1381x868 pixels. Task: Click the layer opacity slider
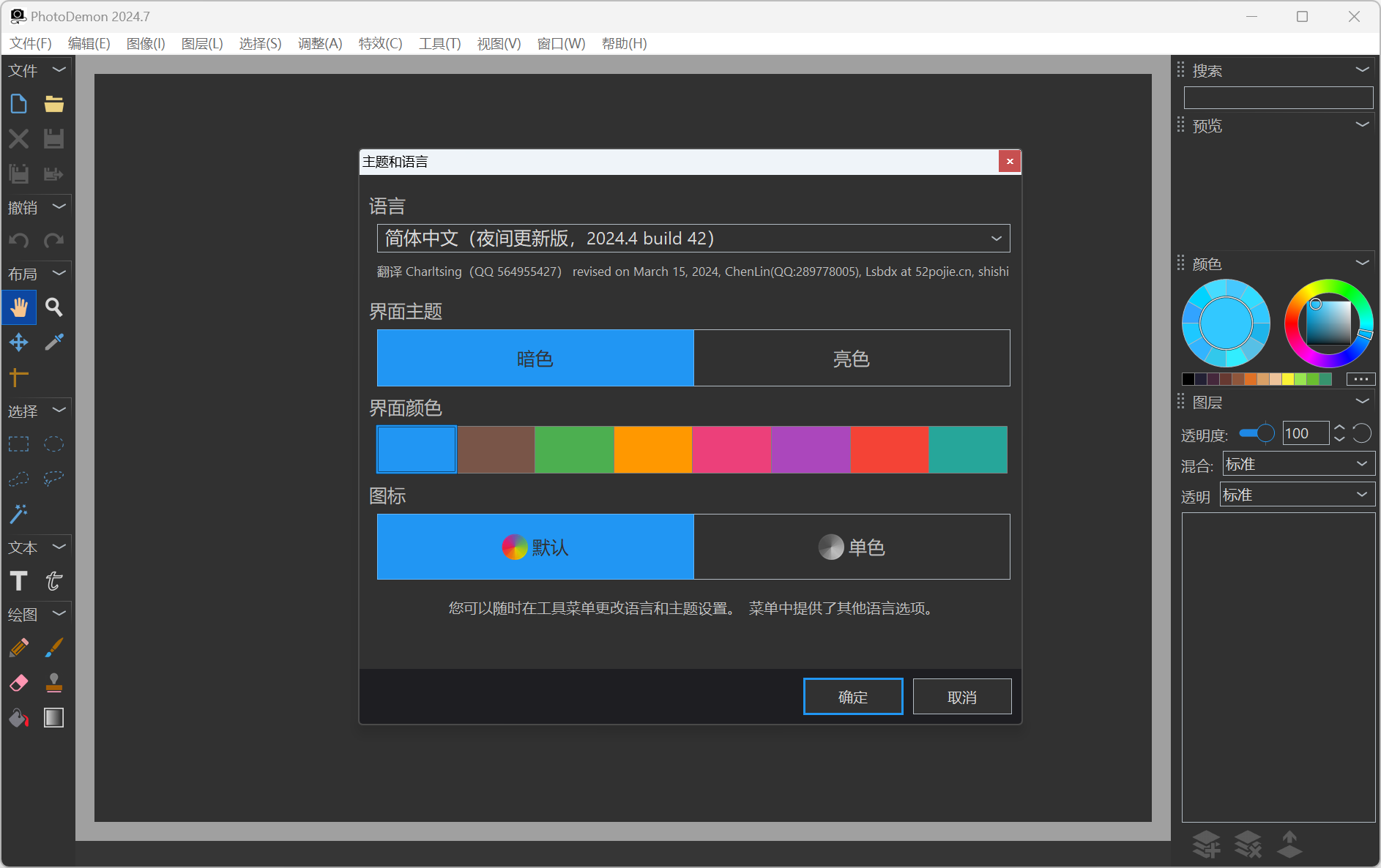coord(1257,433)
